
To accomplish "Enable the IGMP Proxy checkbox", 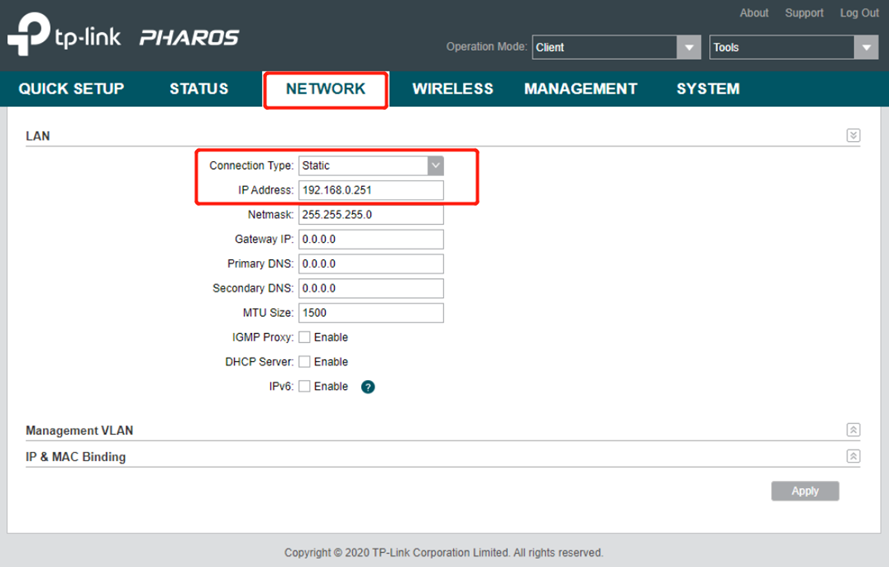I will pyautogui.click(x=304, y=337).
